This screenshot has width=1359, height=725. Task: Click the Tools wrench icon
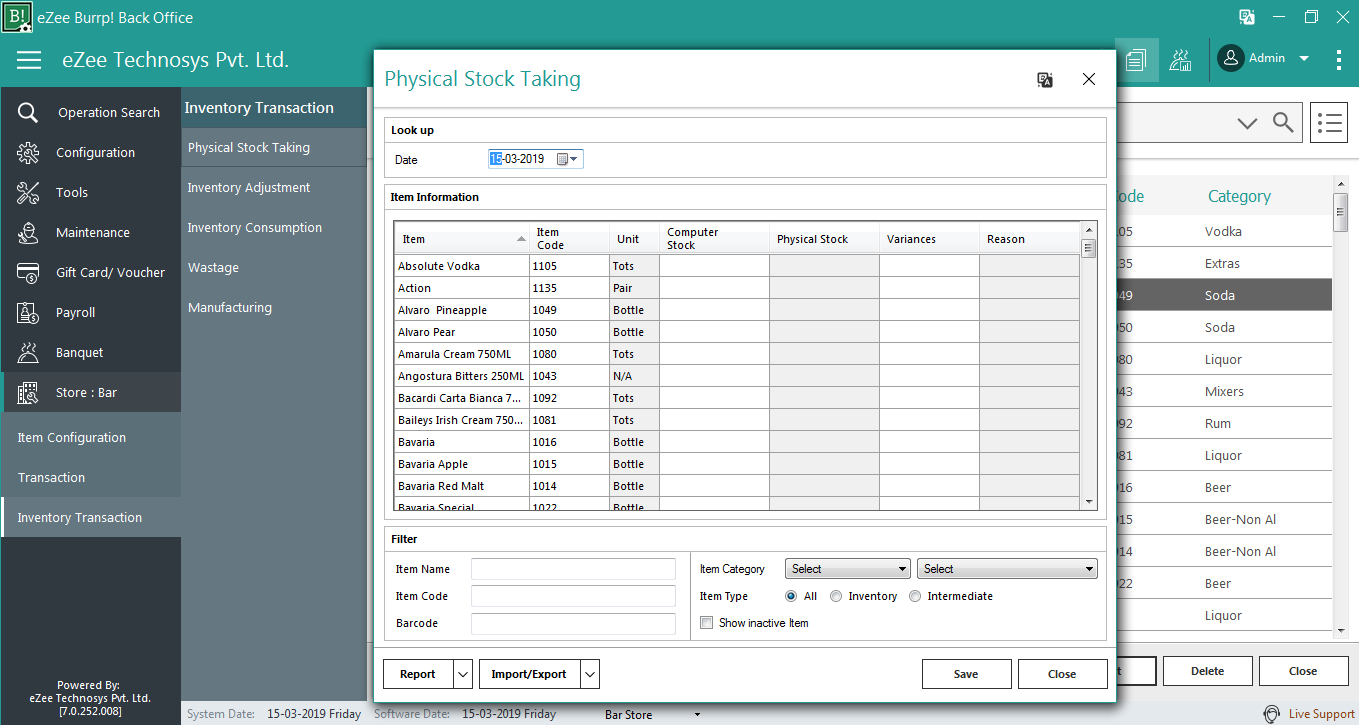click(x=28, y=192)
